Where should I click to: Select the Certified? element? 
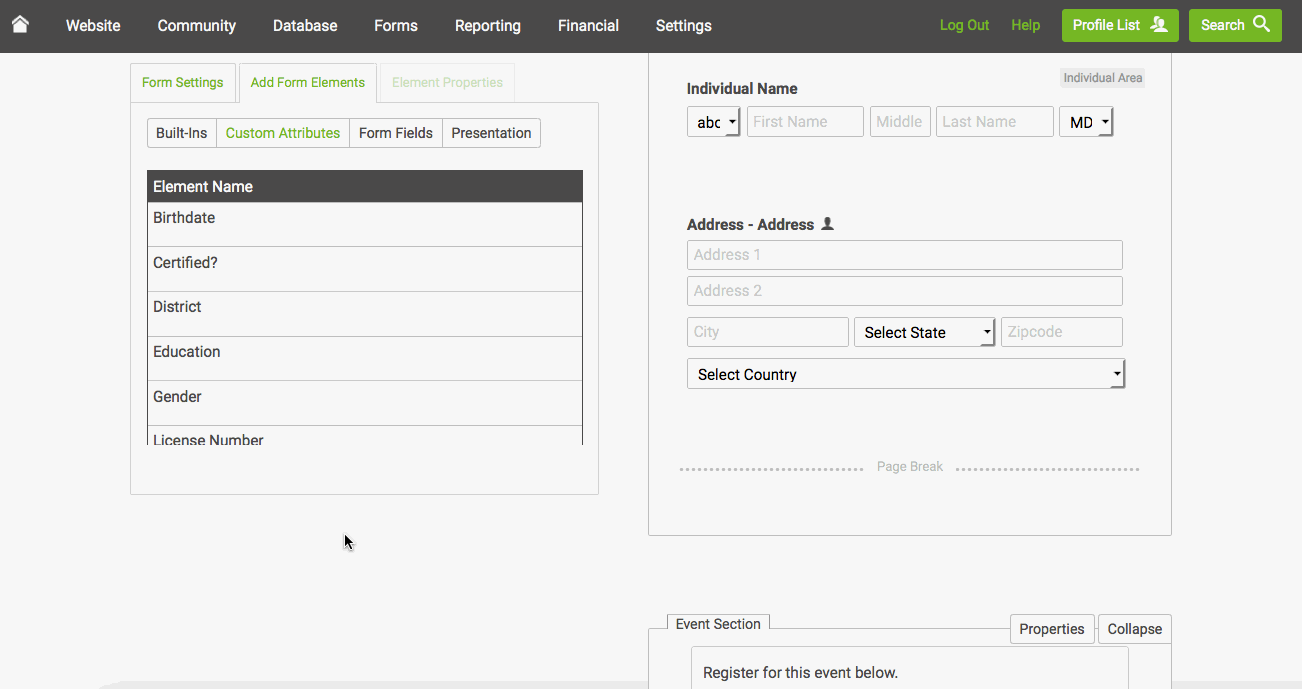click(x=365, y=262)
